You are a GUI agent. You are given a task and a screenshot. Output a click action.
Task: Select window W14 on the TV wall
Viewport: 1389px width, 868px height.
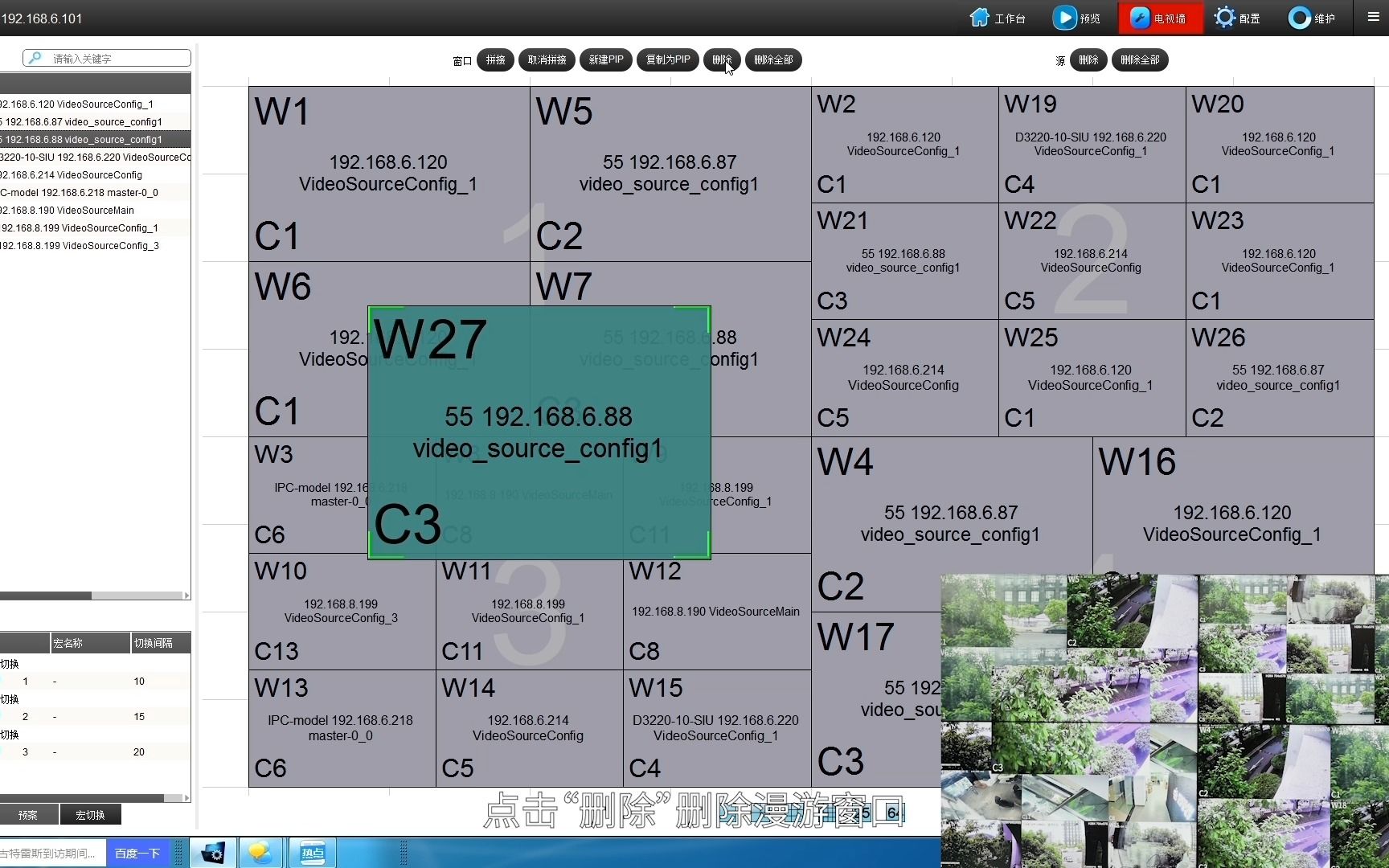click(x=529, y=728)
